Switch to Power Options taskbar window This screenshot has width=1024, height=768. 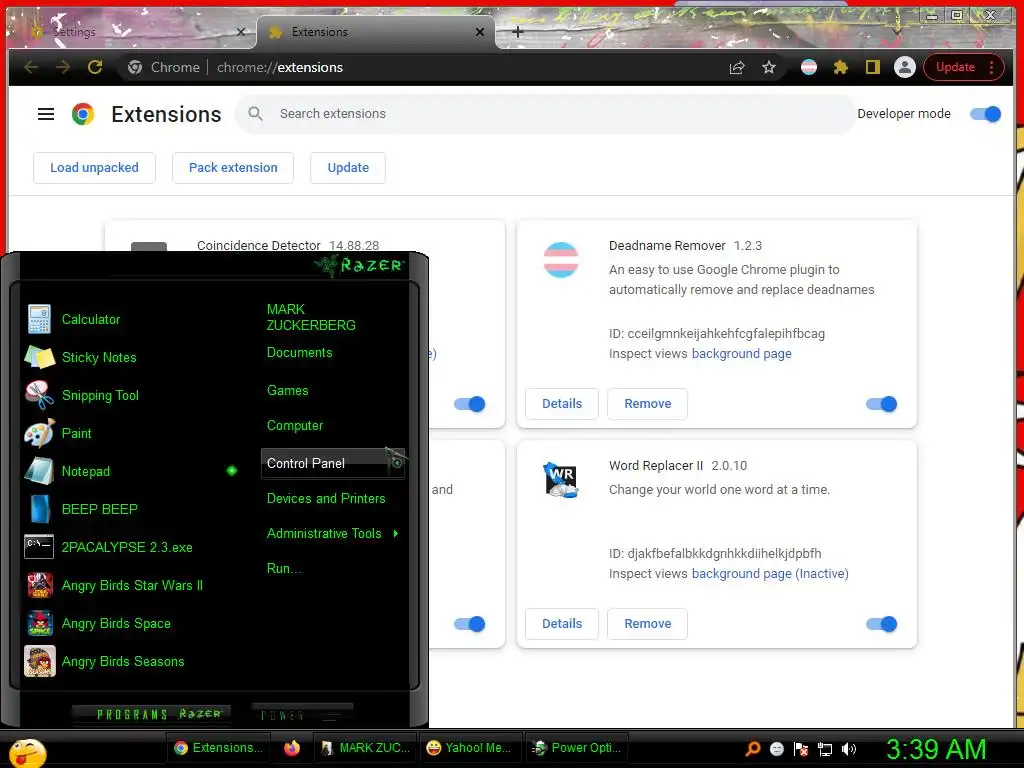(x=577, y=748)
